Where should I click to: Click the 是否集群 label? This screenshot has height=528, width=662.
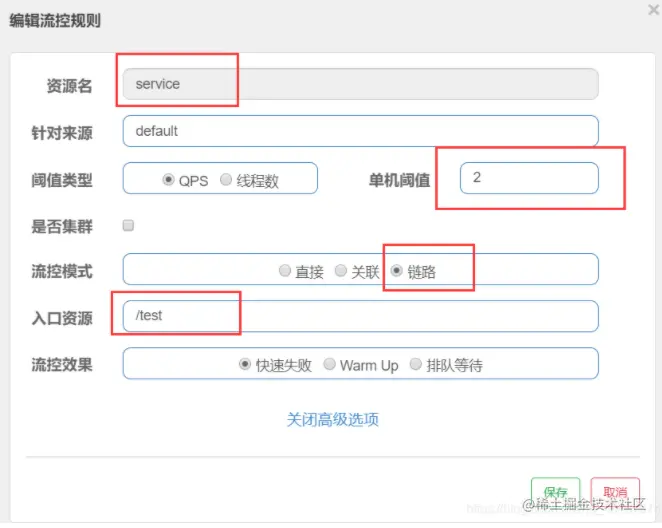tap(62, 227)
